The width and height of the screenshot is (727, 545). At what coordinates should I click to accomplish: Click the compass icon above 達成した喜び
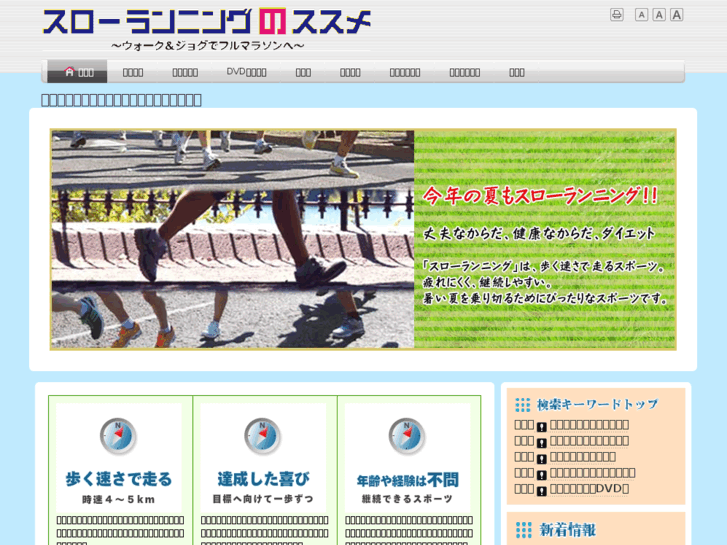tap(262, 436)
